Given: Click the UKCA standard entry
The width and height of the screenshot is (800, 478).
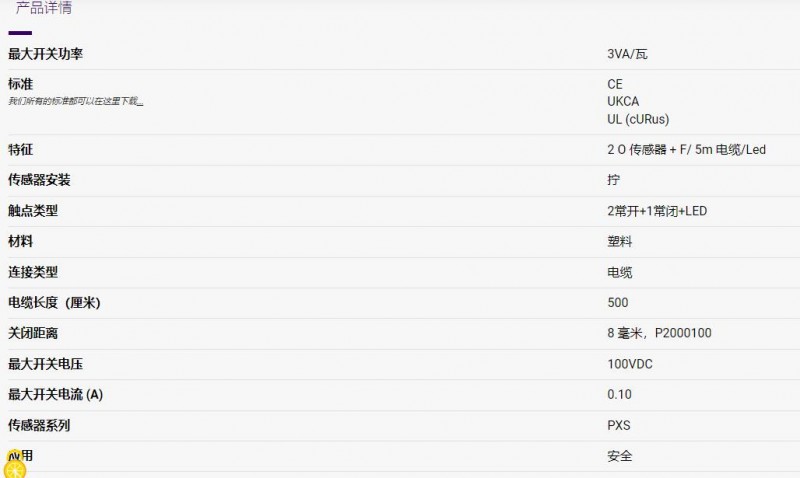Looking at the screenshot, I should click(623, 101).
